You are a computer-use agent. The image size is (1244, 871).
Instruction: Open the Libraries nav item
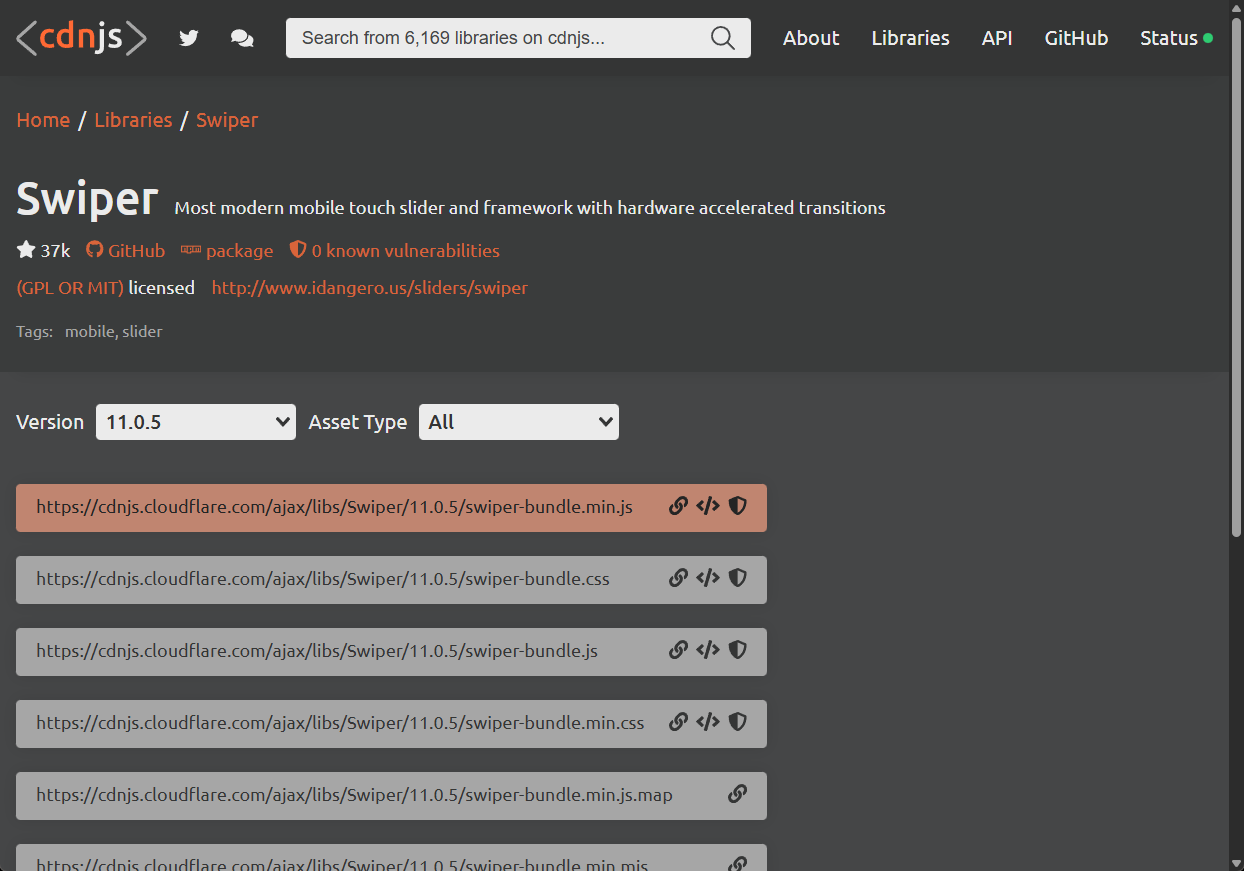pos(910,38)
